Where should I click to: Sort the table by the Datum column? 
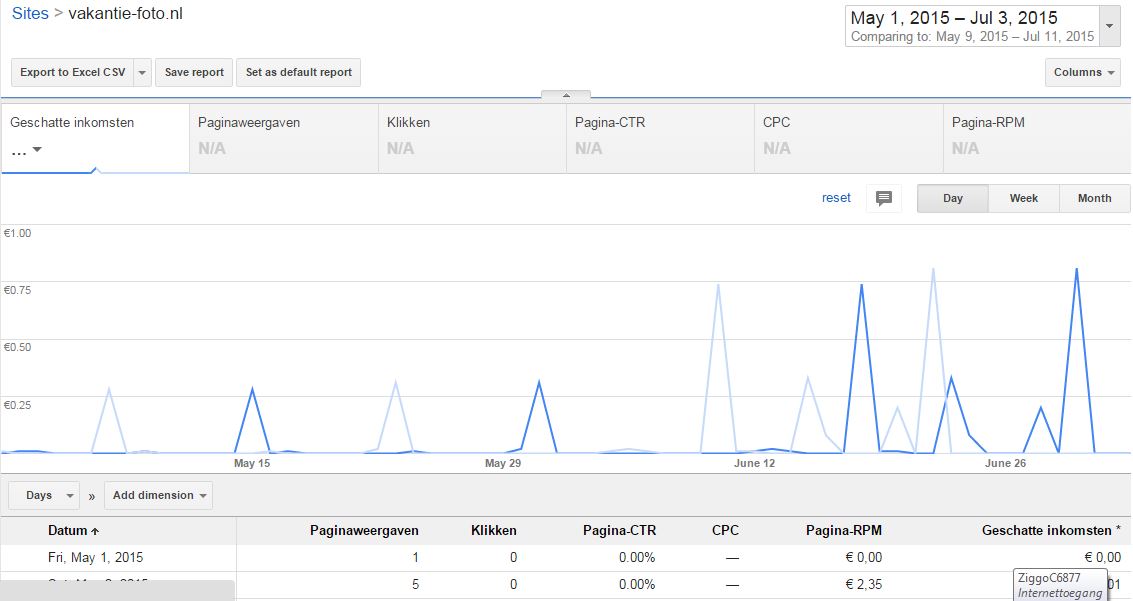[73, 530]
